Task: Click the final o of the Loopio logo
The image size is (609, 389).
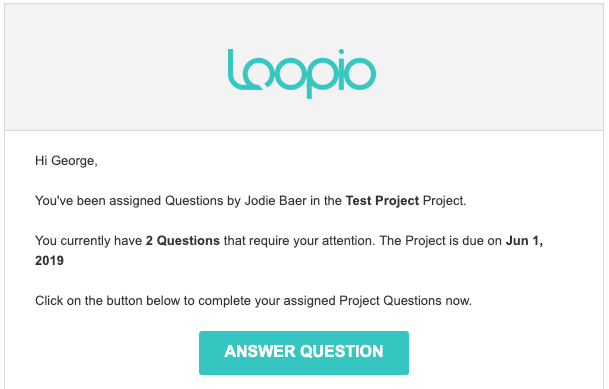Action: 361,74
